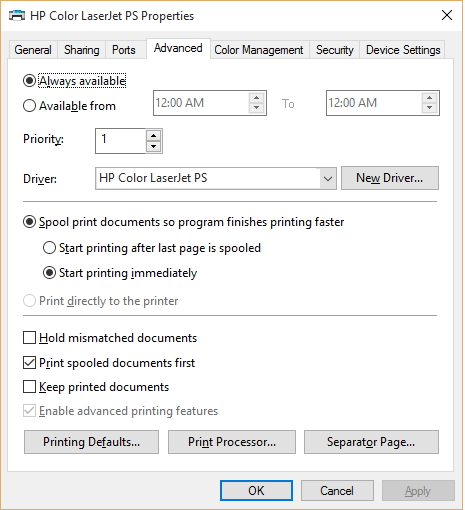This screenshot has height=510, width=465.
Task: Close the HP Color LaserJet PS Properties dialog
Action: pyautogui.click(x=446, y=15)
